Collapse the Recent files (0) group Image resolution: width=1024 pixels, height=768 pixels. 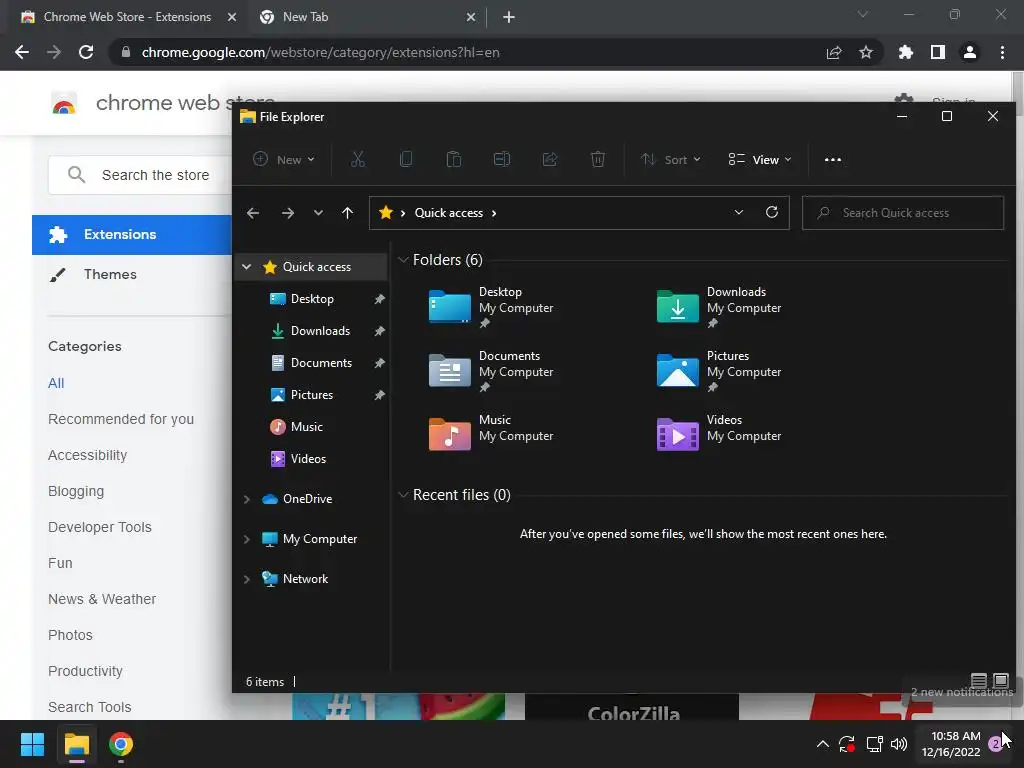click(x=403, y=495)
